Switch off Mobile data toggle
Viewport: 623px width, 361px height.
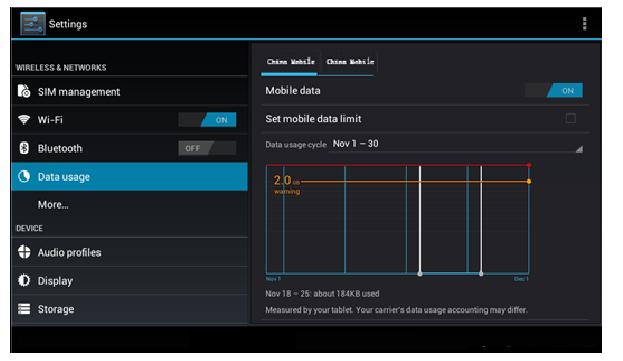click(x=554, y=91)
